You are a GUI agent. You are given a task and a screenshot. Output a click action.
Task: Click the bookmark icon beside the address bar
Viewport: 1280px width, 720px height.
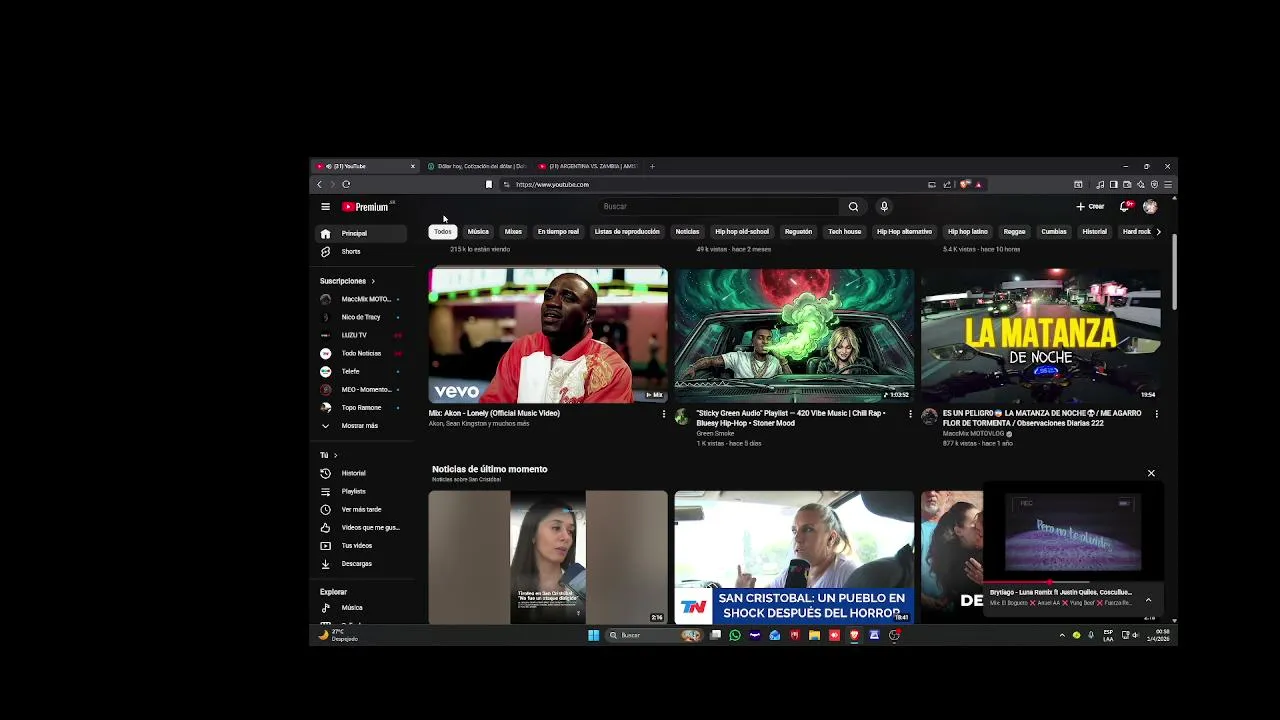coord(489,184)
